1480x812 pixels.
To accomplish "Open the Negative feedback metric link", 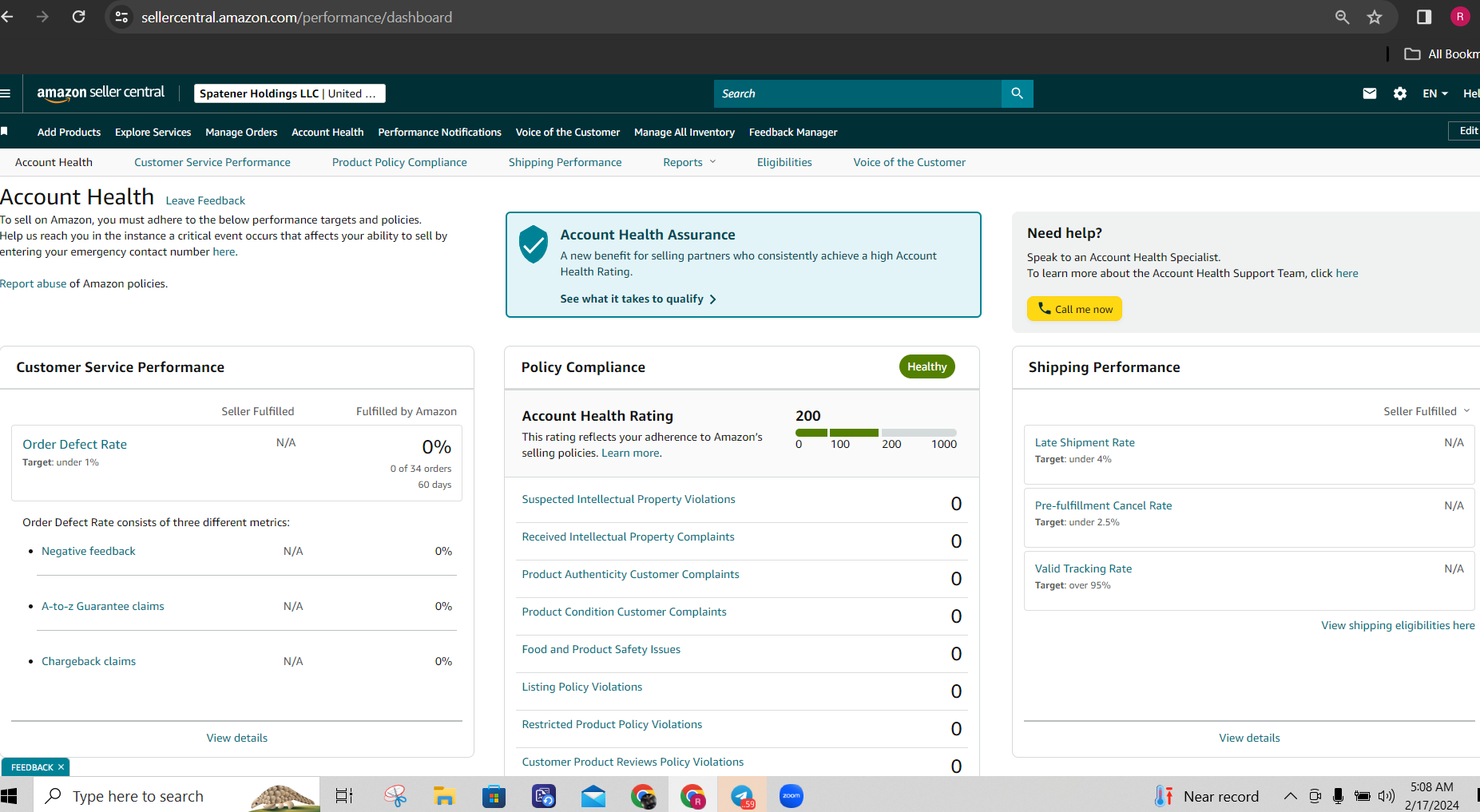I will pyautogui.click(x=89, y=551).
